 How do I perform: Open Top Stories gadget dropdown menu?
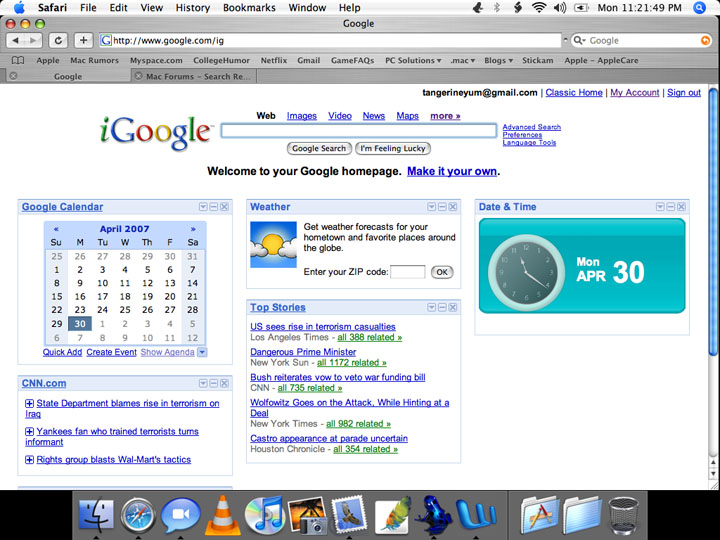432,307
